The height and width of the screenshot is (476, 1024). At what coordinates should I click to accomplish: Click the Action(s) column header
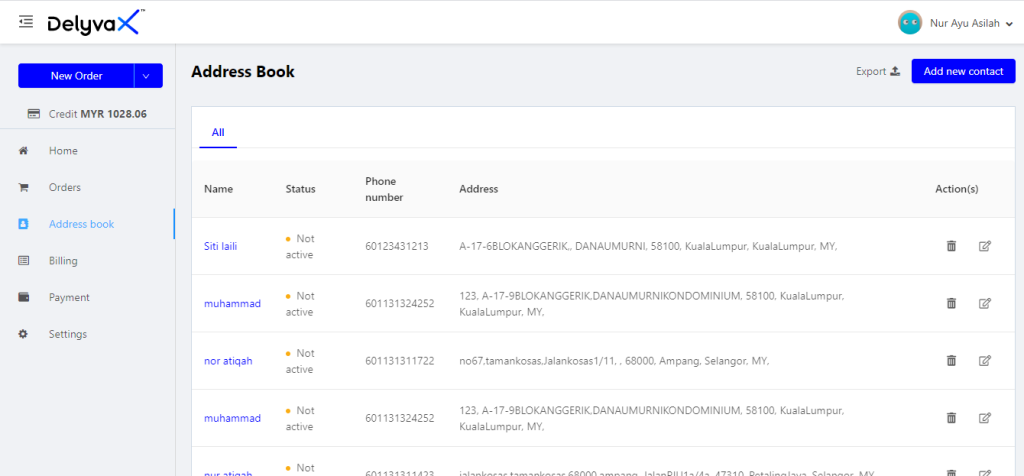click(957, 189)
